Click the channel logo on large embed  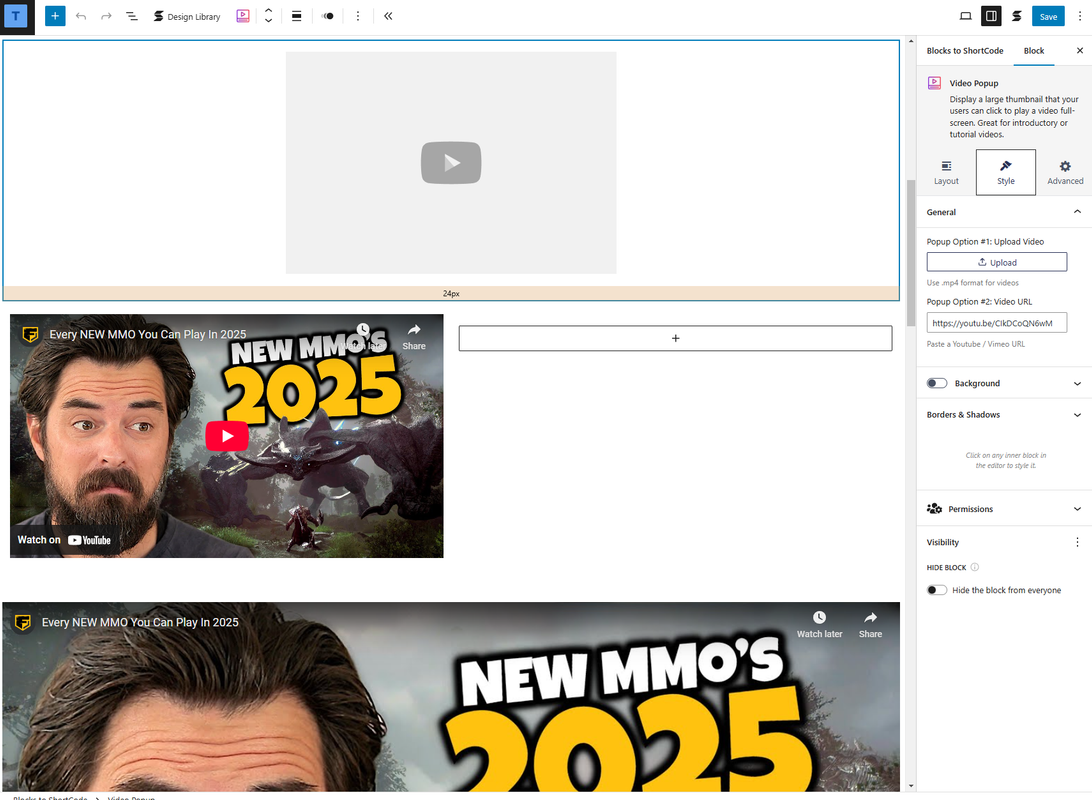click(22, 622)
